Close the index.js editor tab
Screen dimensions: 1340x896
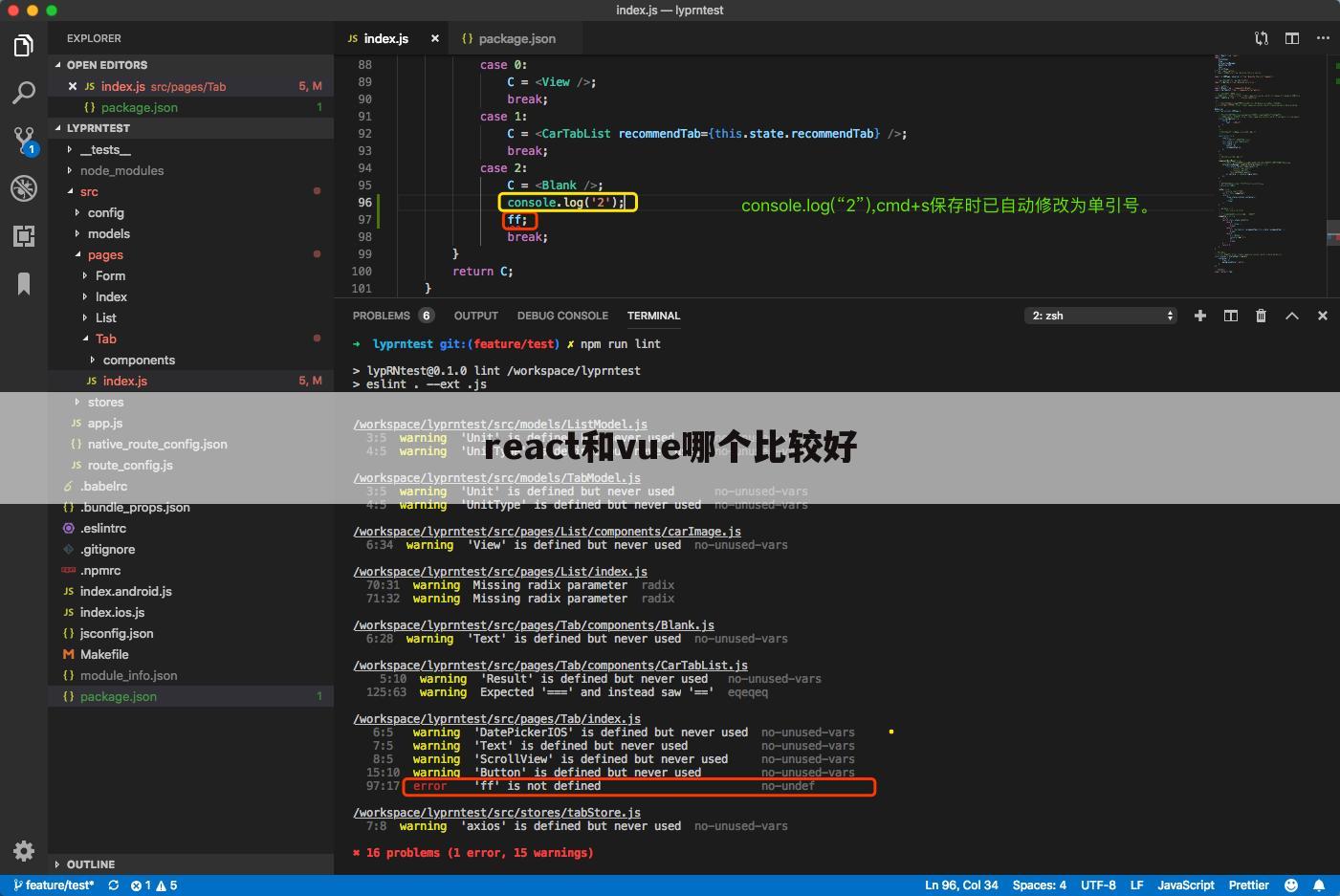(x=435, y=38)
